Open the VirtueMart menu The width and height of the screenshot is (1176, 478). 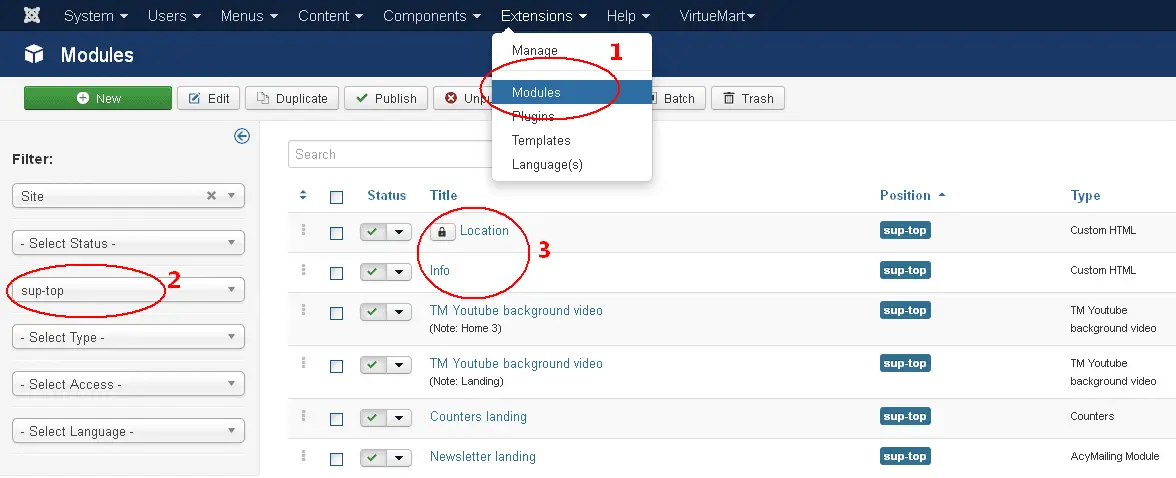click(717, 16)
